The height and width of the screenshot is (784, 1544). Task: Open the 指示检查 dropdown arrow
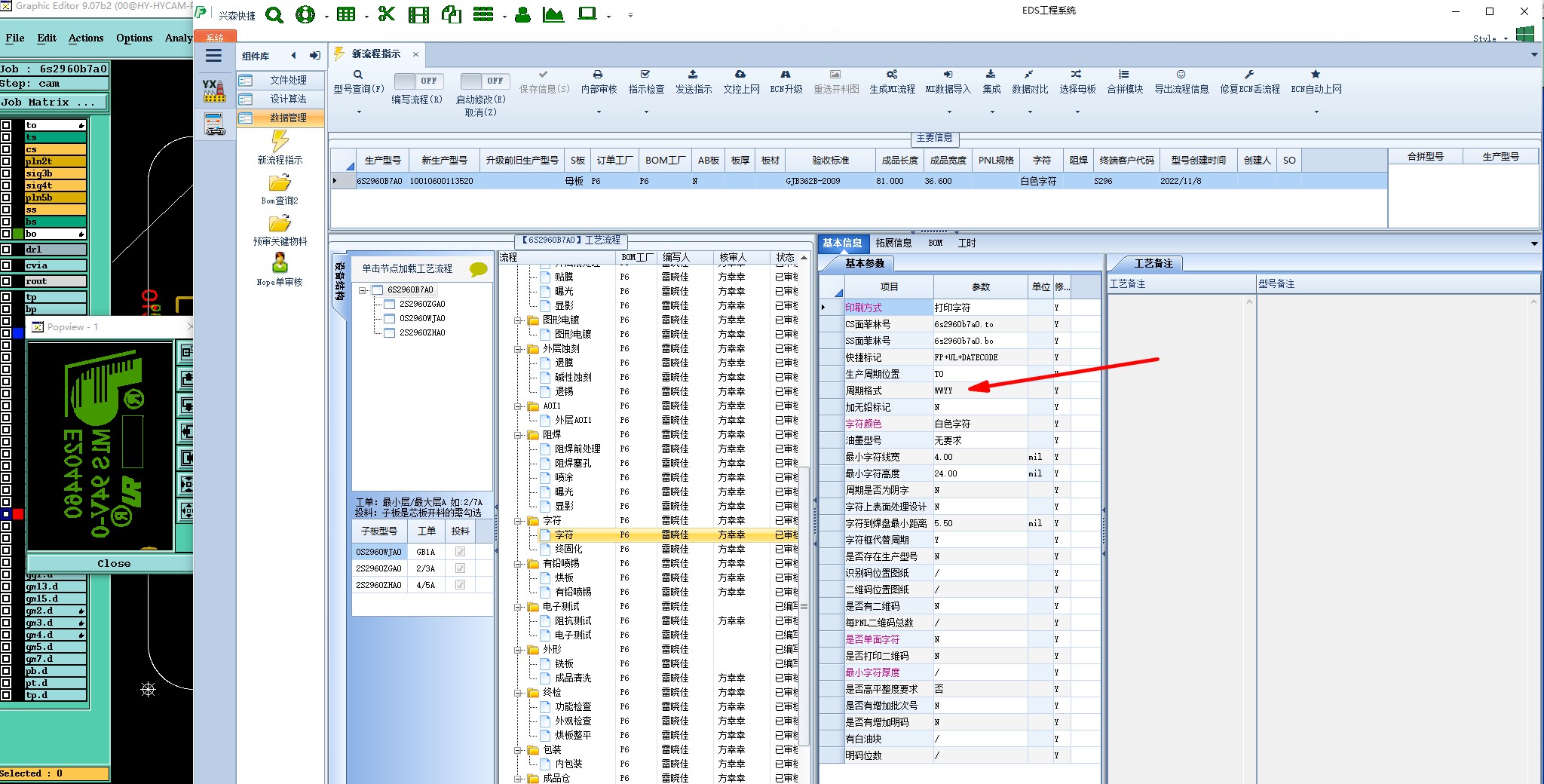tap(646, 112)
